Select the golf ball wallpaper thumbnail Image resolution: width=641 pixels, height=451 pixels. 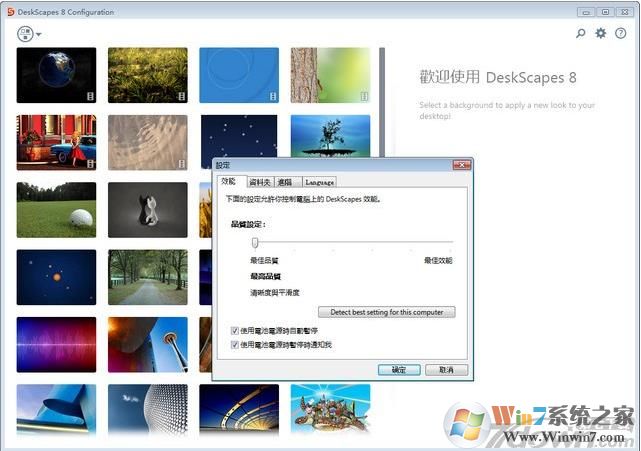click(x=56, y=209)
